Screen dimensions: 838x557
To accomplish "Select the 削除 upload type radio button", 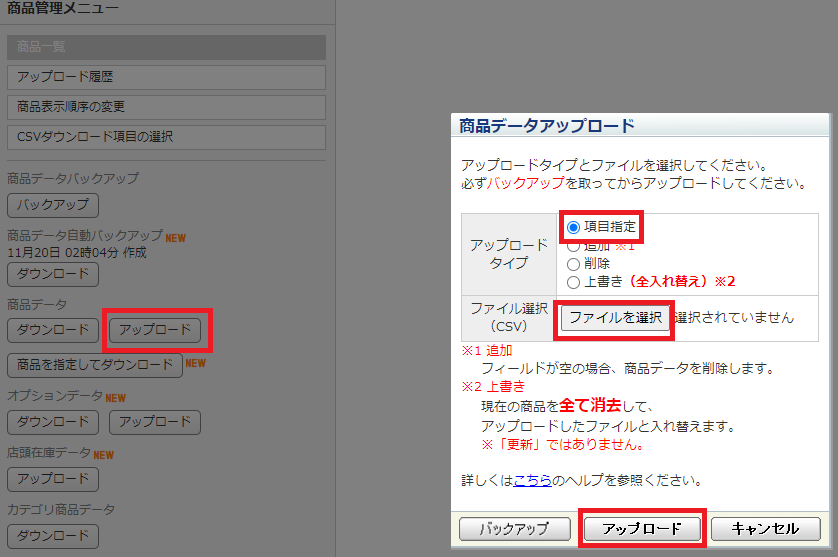I will (573, 264).
